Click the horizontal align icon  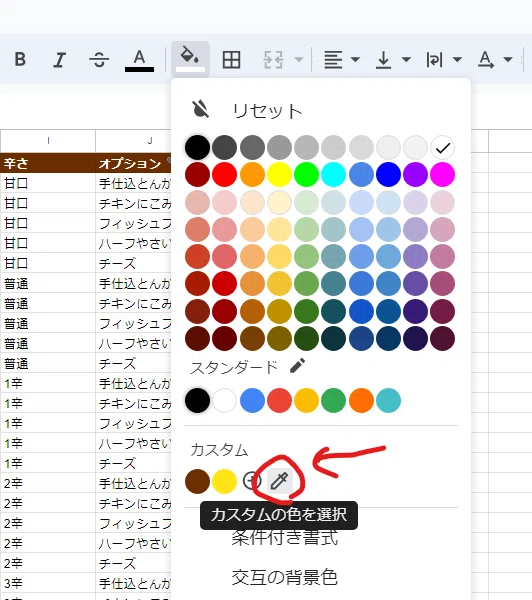(x=333, y=60)
